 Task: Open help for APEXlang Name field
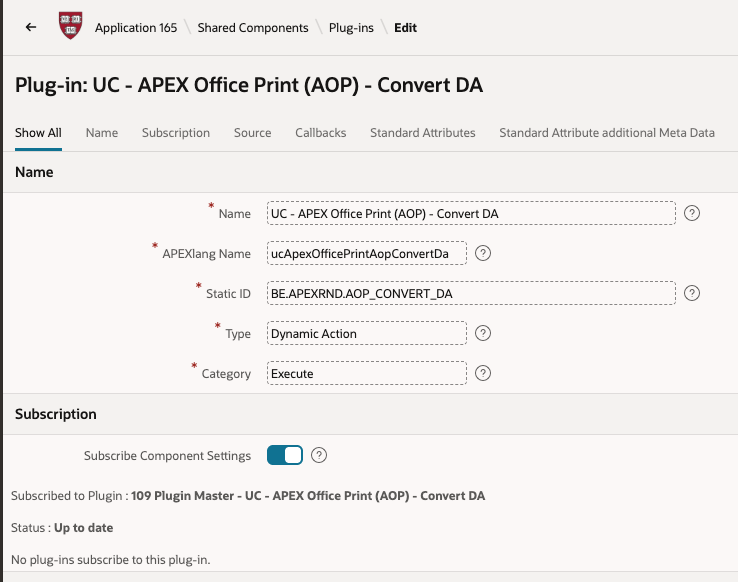[482, 253]
